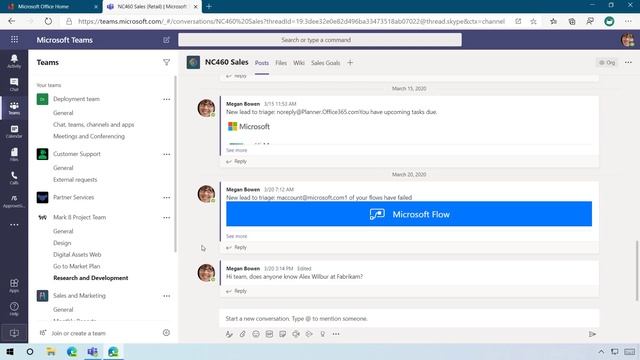Viewport: 640px width, 360px height.
Task: Open the user profile picture menu
Action: pyautogui.click(x=628, y=40)
